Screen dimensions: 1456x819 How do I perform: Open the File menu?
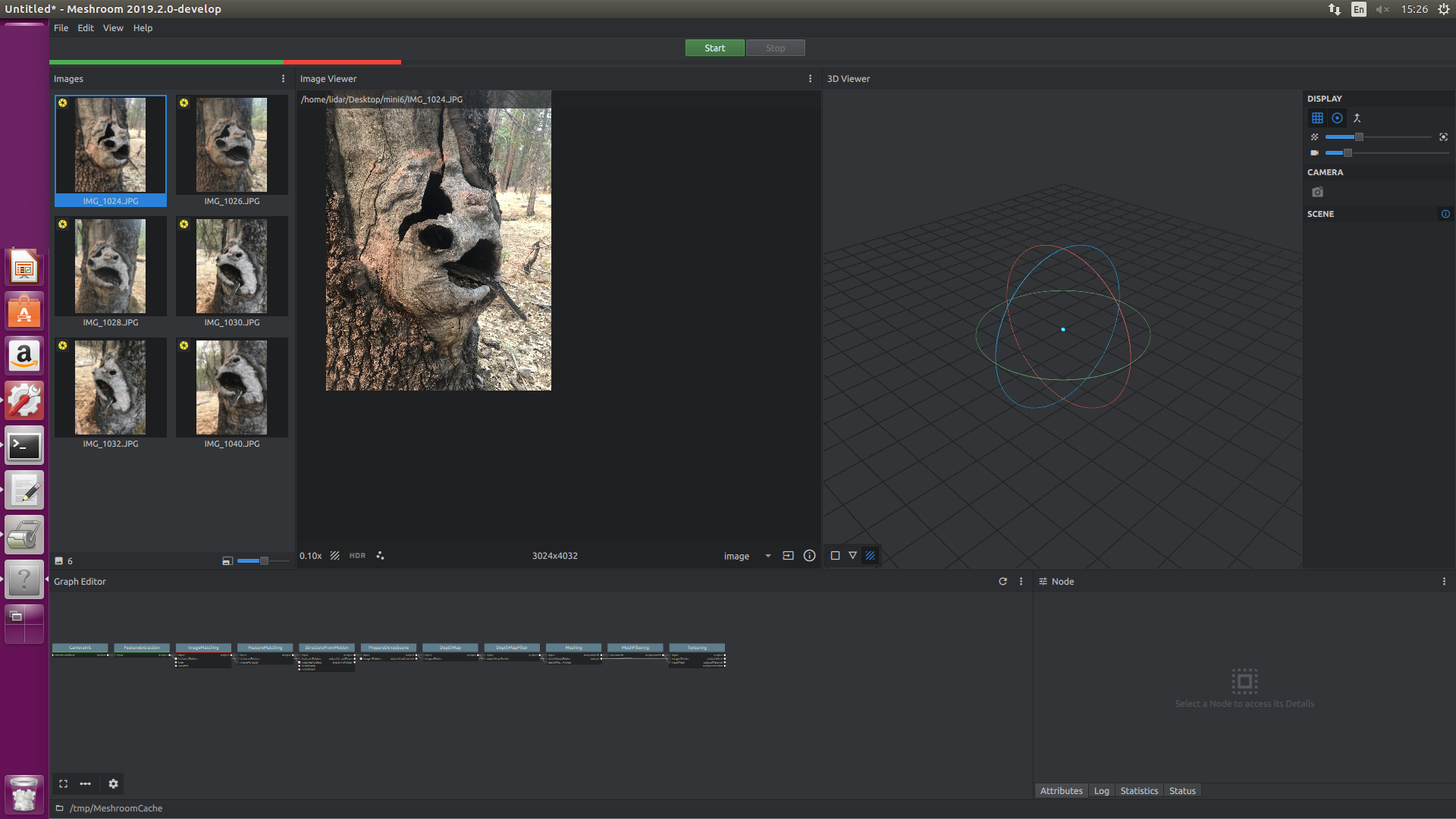tap(61, 28)
